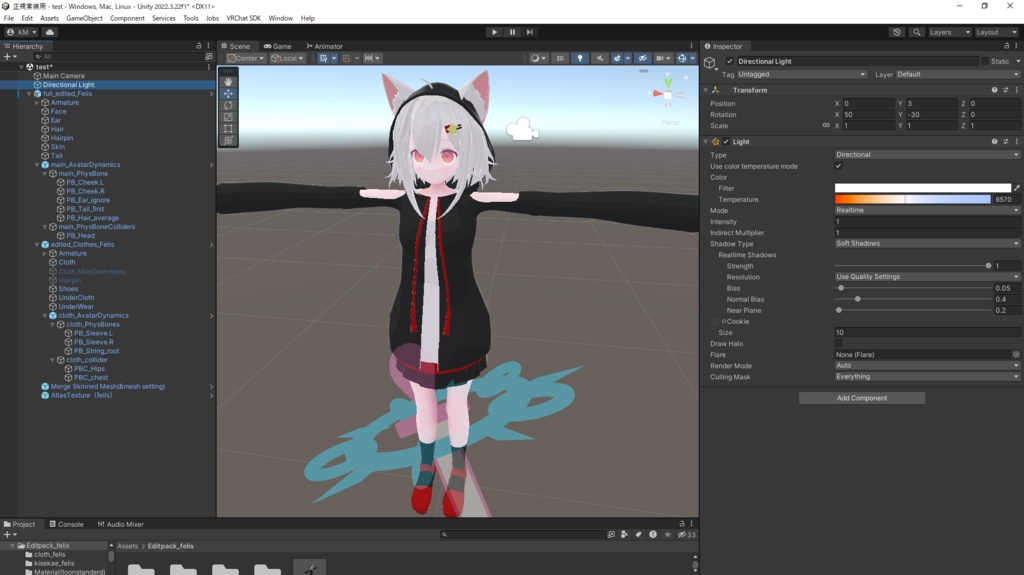Screen dimensions: 1024x575
Task: Switch to the Game tab
Action: [x=278, y=46]
